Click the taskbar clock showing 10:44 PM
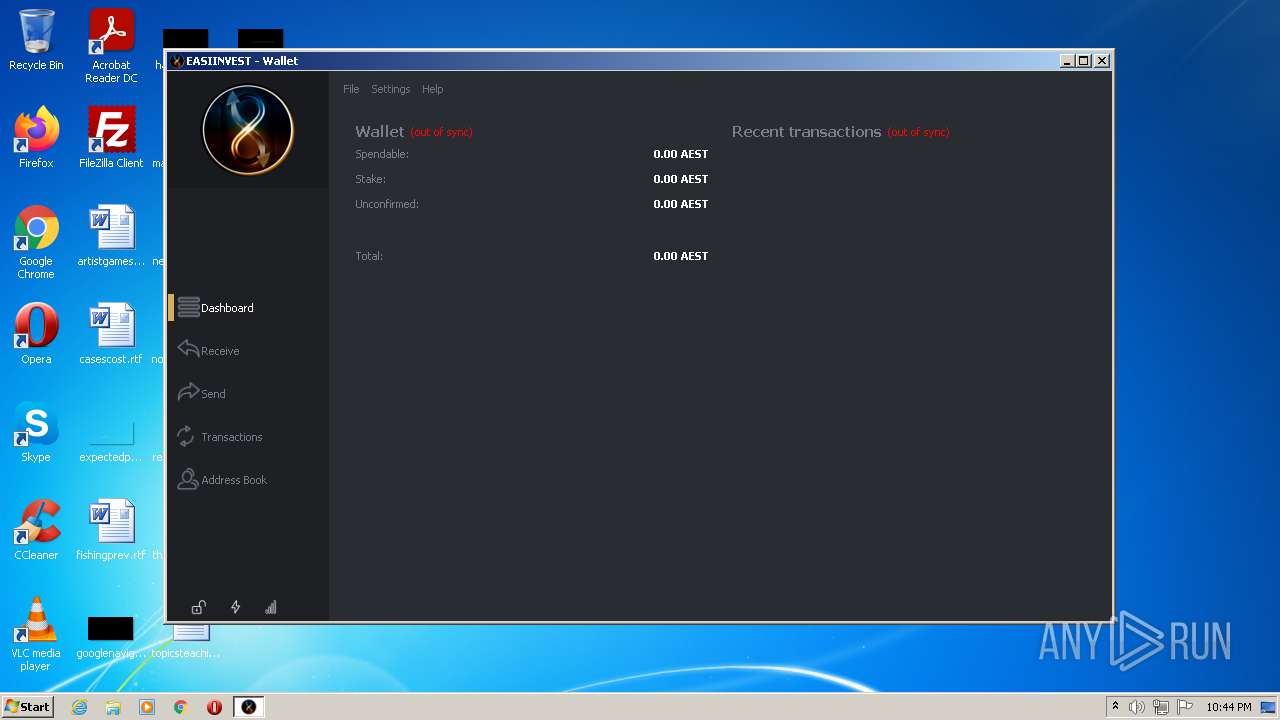This screenshot has height=720, width=1280. pyautogui.click(x=1229, y=707)
